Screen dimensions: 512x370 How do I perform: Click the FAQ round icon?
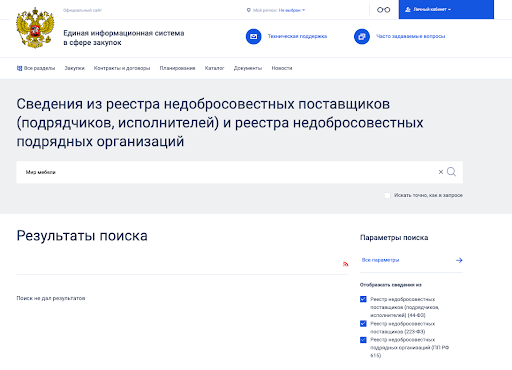click(x=362, y=36)
